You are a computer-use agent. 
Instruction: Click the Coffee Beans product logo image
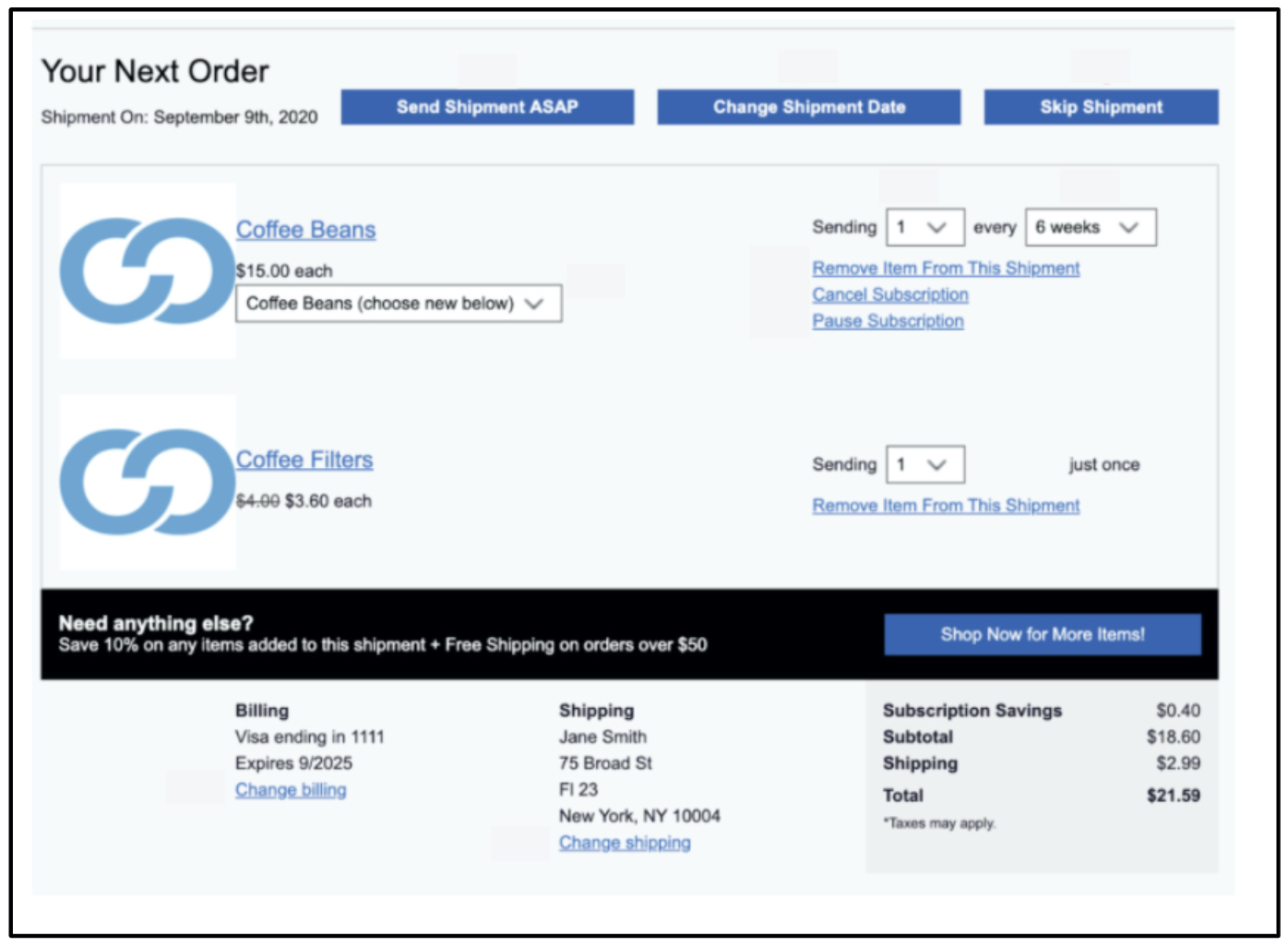pyautogui.click(x=147, y=270)
